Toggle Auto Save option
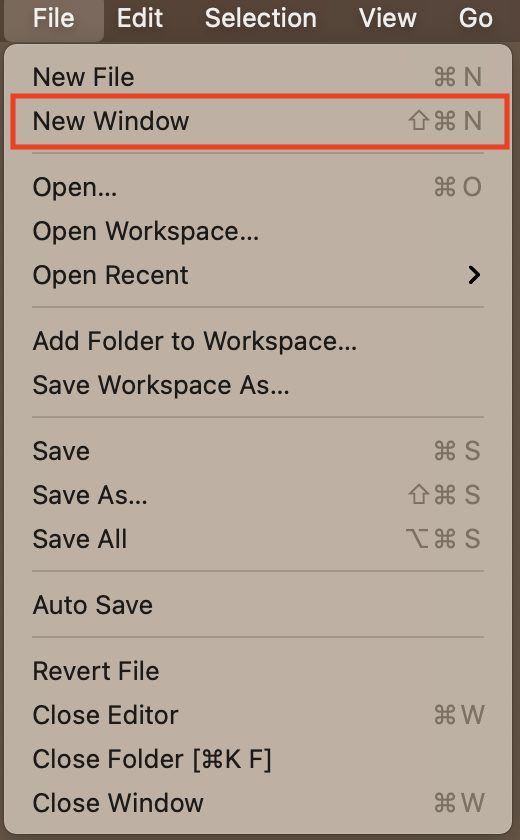This screenshot has height=840, width=520. 258,605
